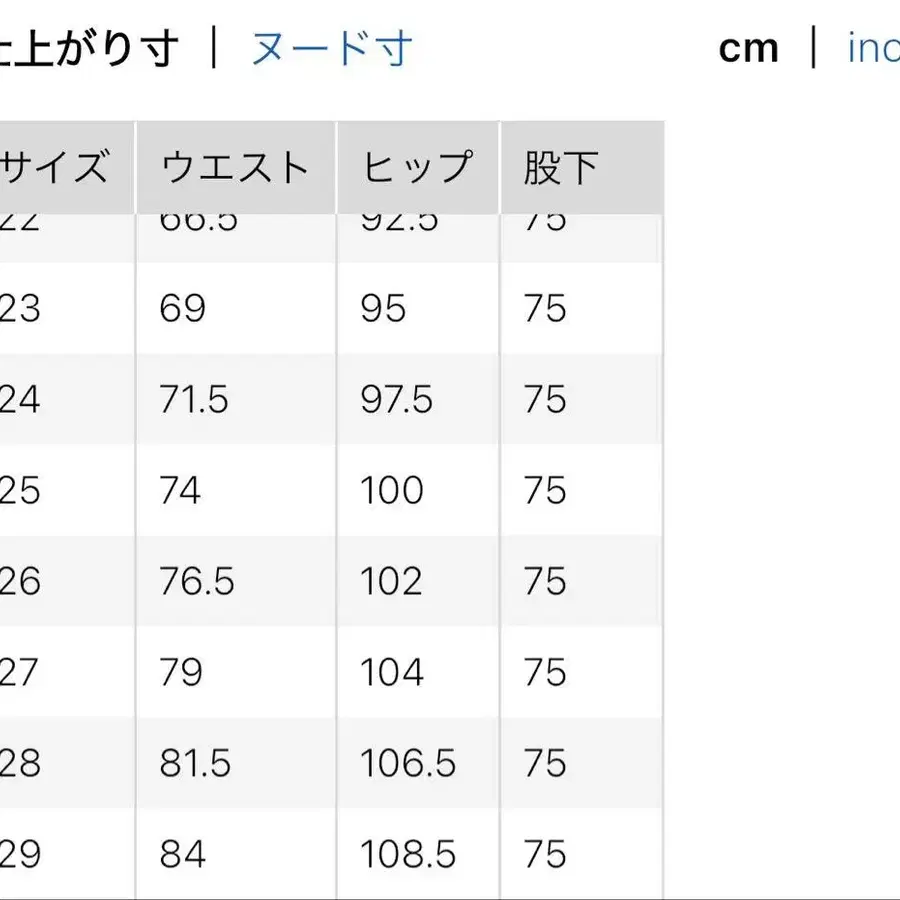Click the separator between cm and inch
Screen dimensions: 900x900
(812, 47)
